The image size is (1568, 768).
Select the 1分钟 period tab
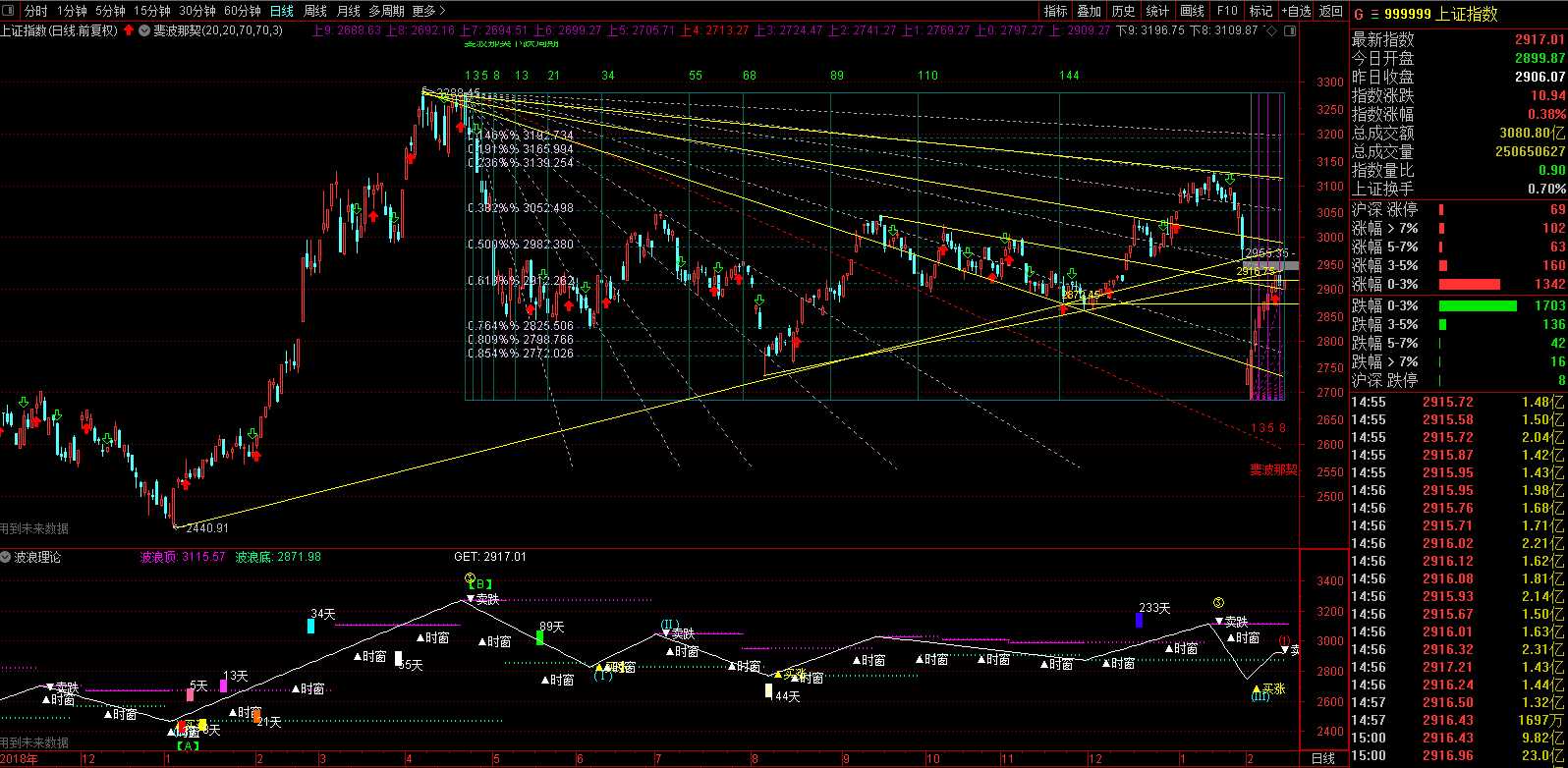click(72, 11)
